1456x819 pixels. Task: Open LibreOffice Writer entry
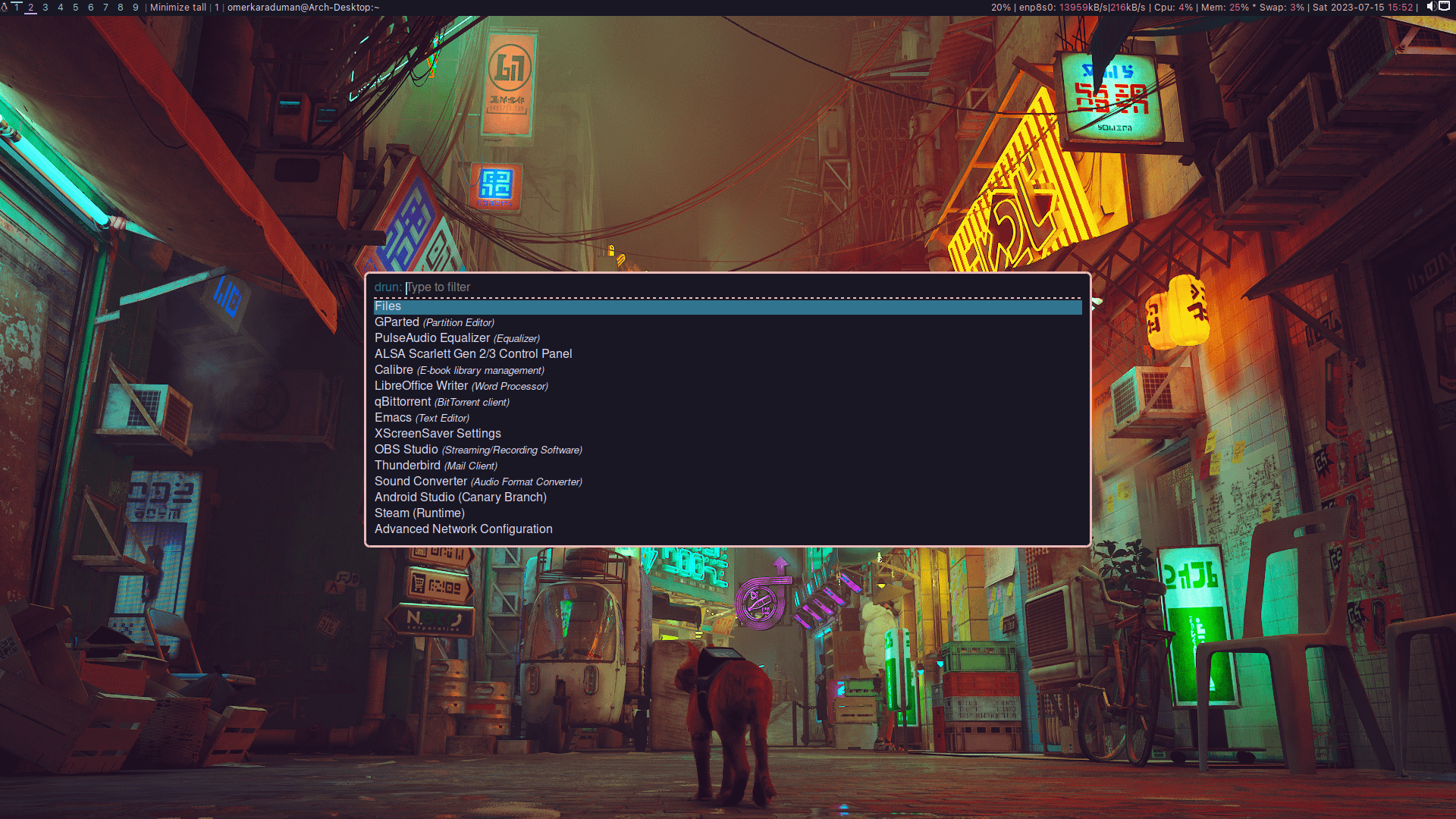pyautogui.click(x=460, y=386)
